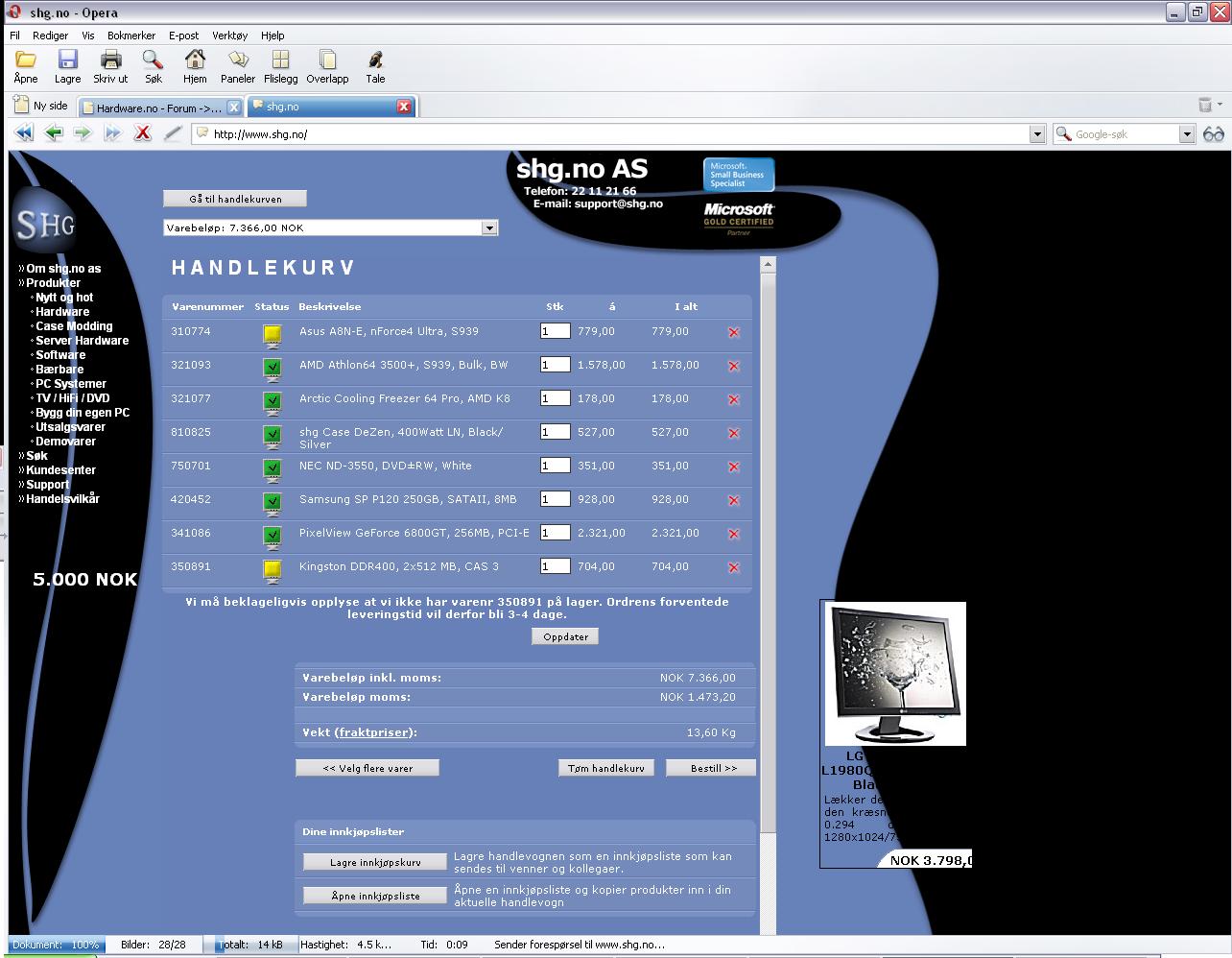Open the Vis menu
Viewport: 1232px width, 958px height.
click(x=88, y=36)
